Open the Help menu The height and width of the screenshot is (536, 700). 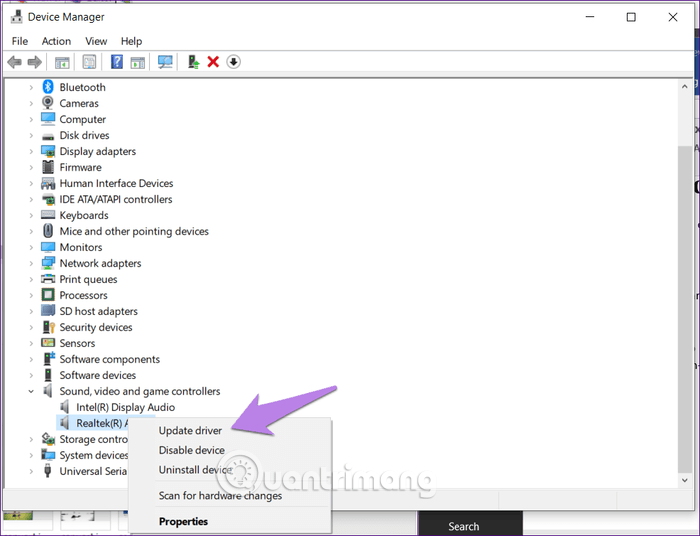click(131, 41)
